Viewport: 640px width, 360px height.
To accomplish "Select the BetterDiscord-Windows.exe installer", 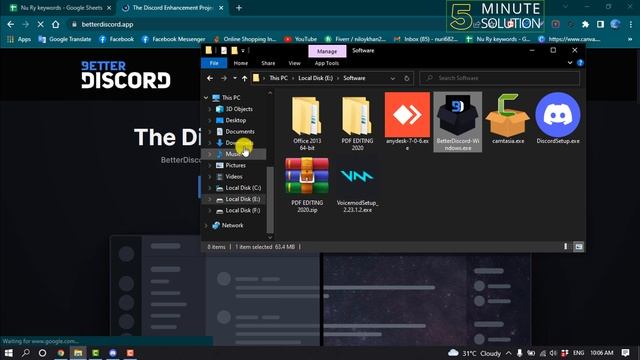I will [458, 122].
